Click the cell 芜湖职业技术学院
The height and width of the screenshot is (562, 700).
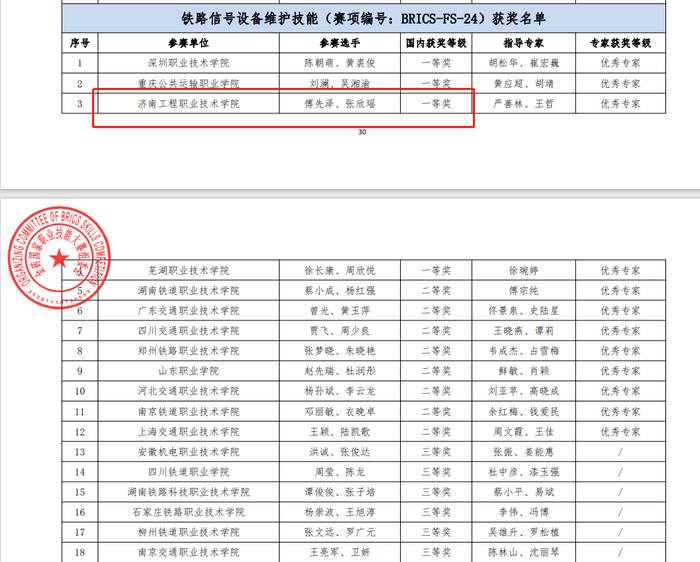(x=188, y=271)
